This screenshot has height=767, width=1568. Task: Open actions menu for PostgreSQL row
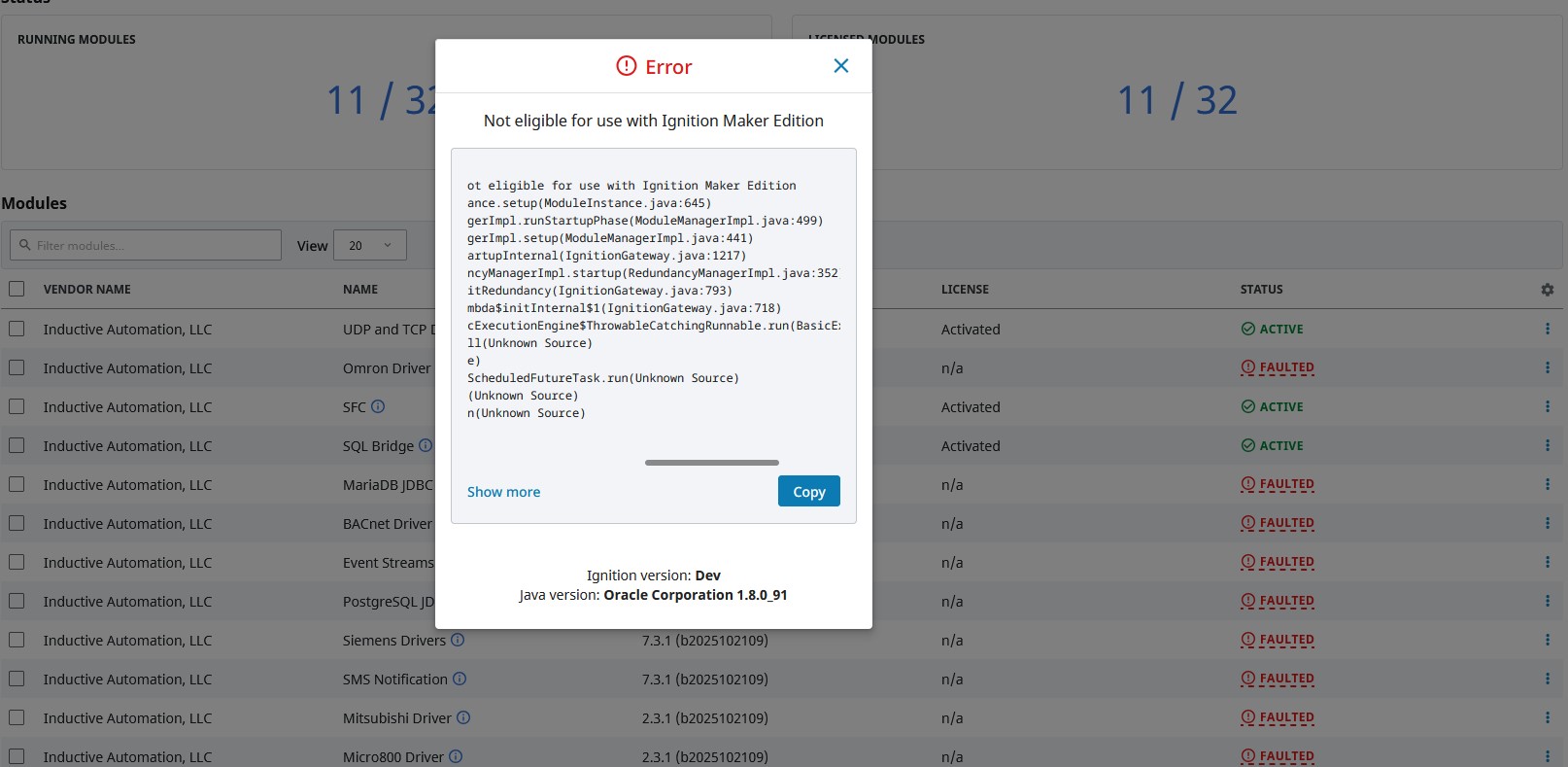pyautogui.click(x=1548, y=601)
